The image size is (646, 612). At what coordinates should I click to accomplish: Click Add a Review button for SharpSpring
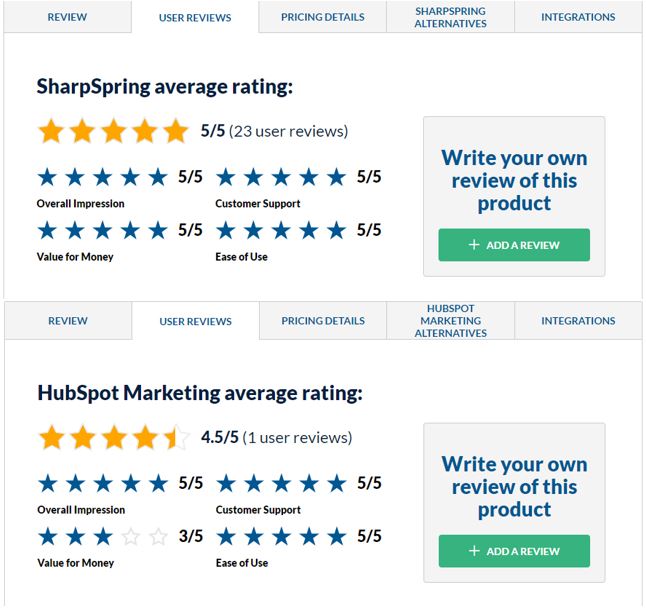coord(514,245)
